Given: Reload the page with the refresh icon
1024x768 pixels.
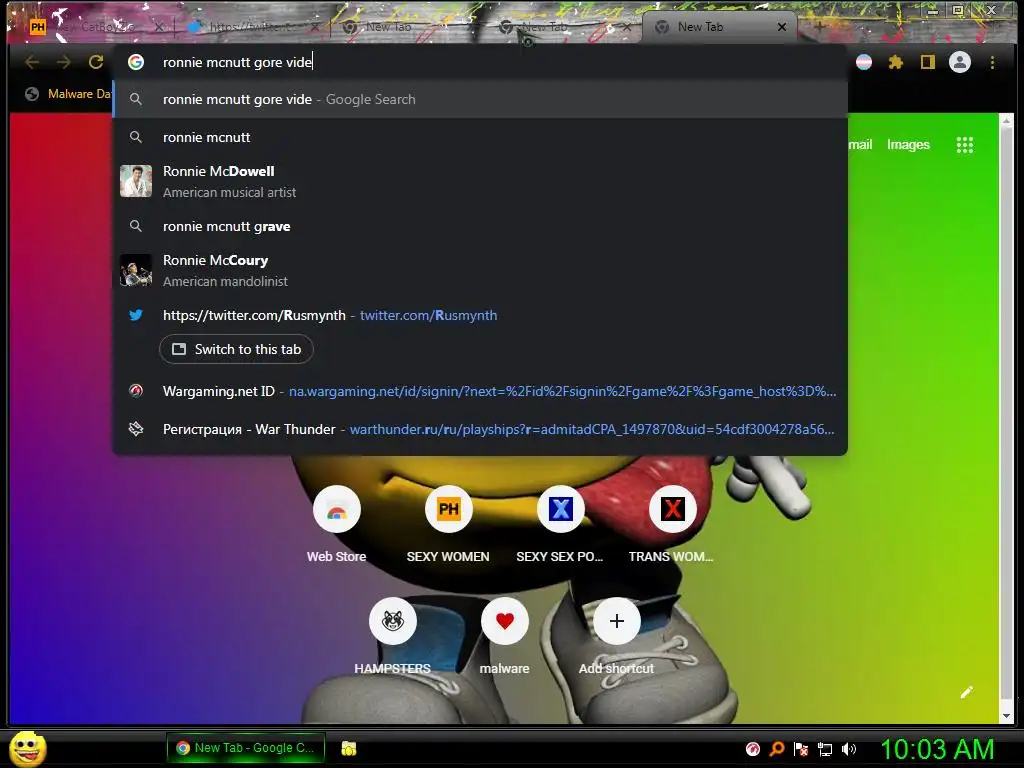Looking at the screenshot, I should tap(96, 62).
